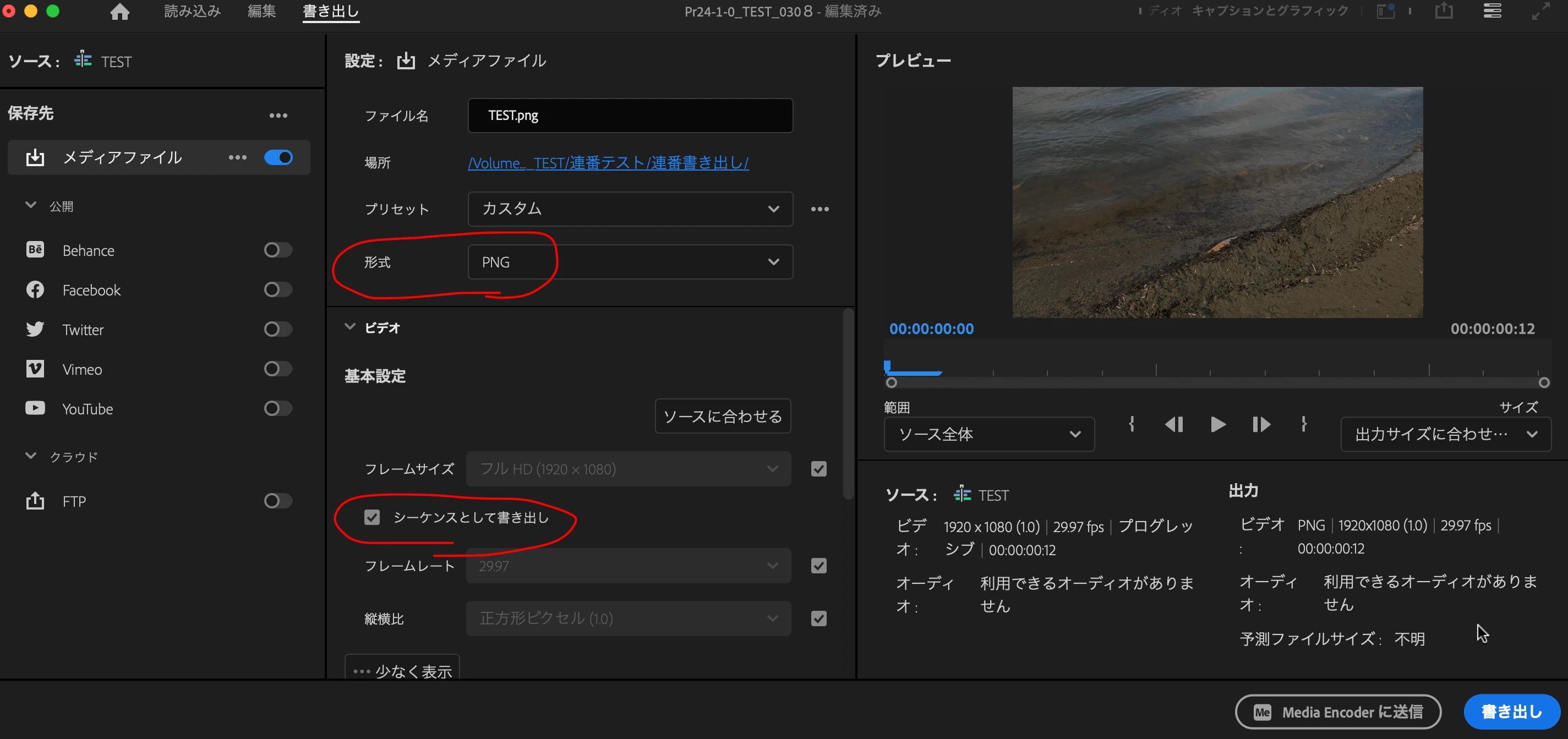Screen dimensions: 1568x739
Task: Uncheck the シーケンスとして書き出し checkbox
Action: point(371,517)
